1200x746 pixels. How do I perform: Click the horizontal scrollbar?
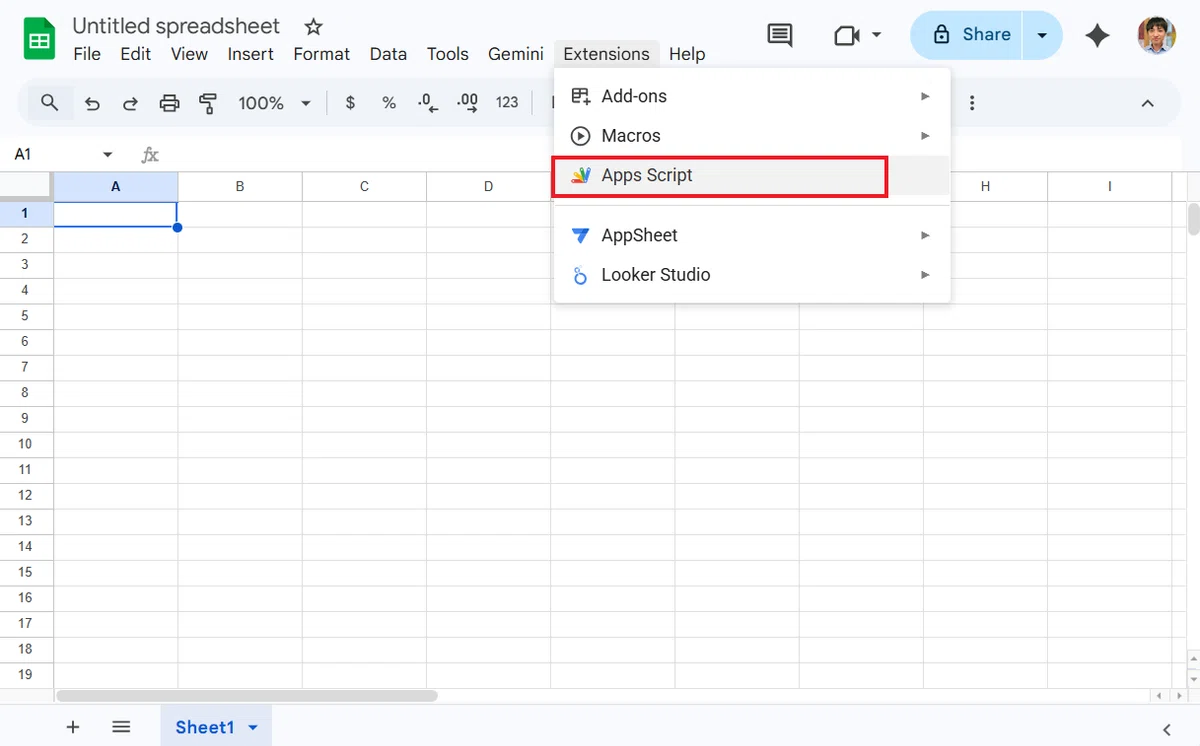tap(247, 695)
